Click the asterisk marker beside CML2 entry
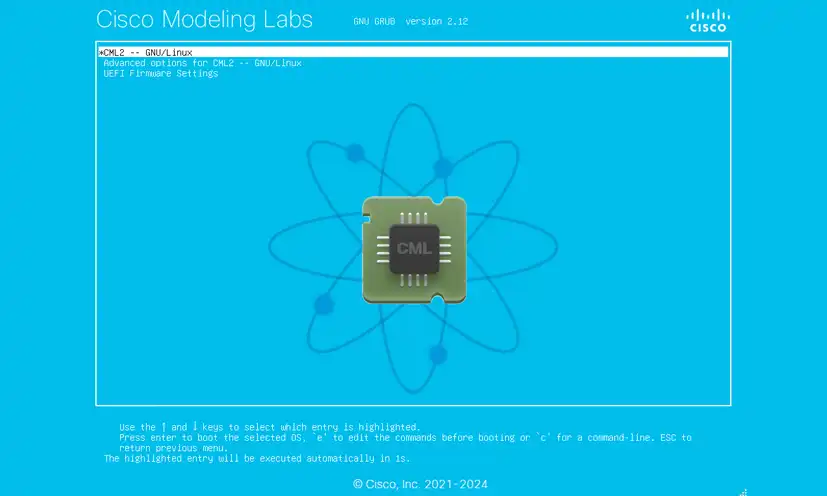 click(x=101, y=52)
